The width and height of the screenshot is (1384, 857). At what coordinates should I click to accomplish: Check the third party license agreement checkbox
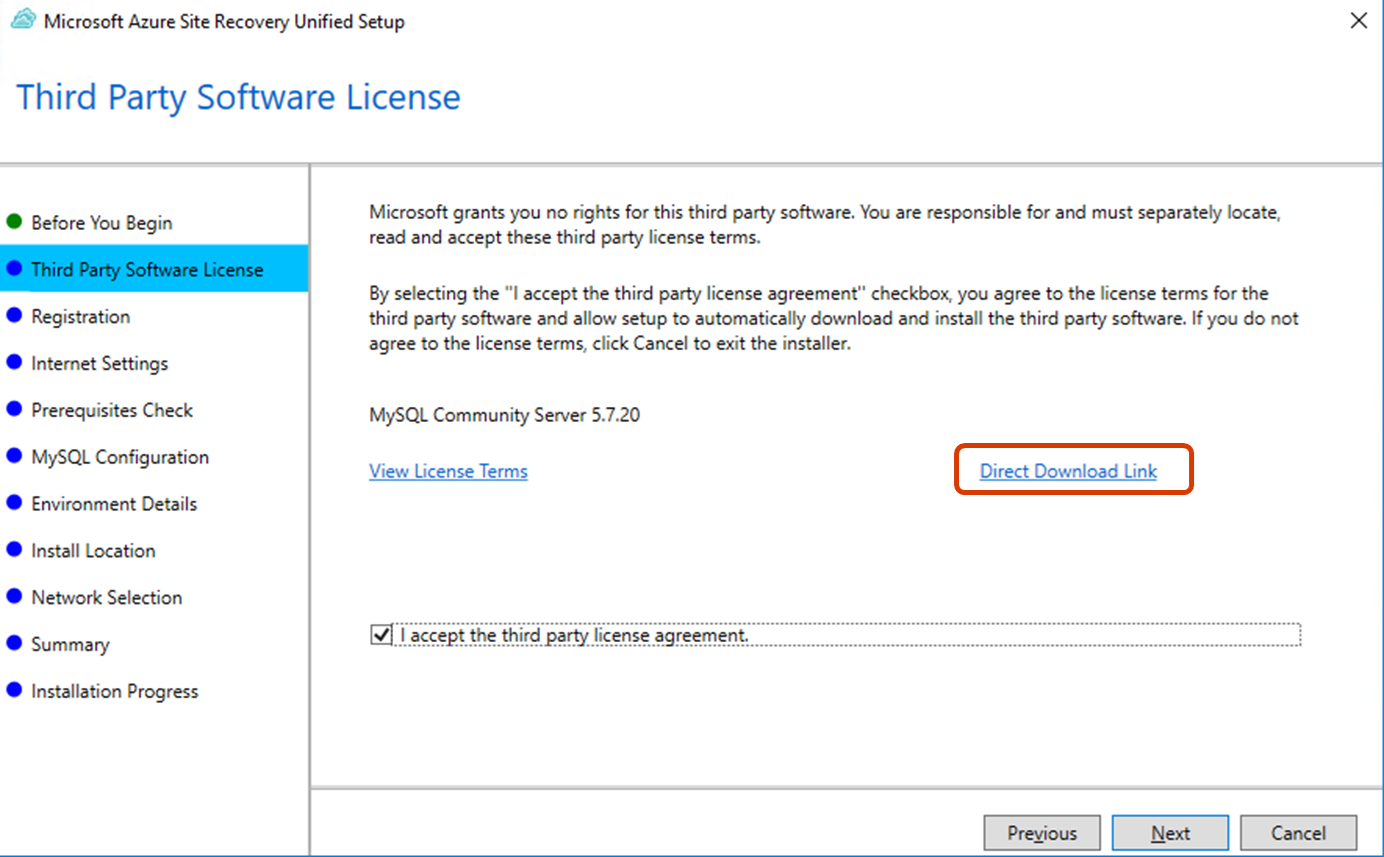click(381, 635)
